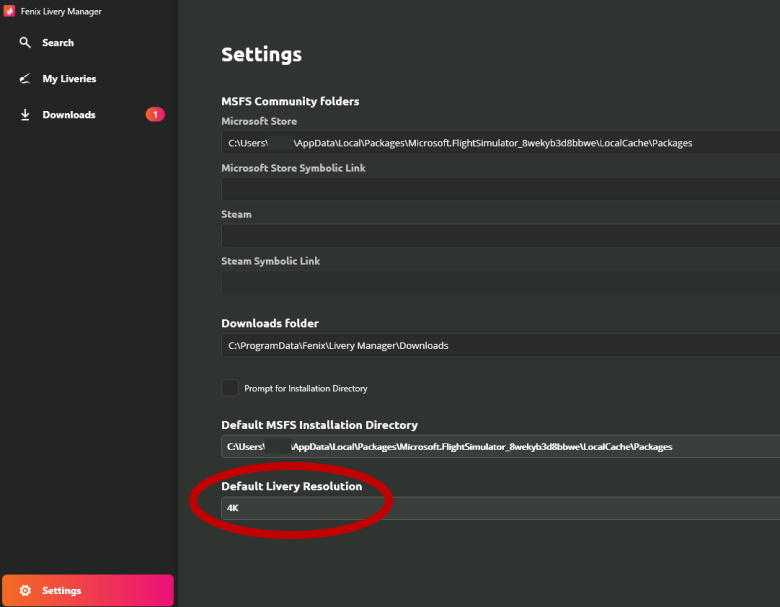
Task: Click the Steam folder field
Action: coord(500,236)
